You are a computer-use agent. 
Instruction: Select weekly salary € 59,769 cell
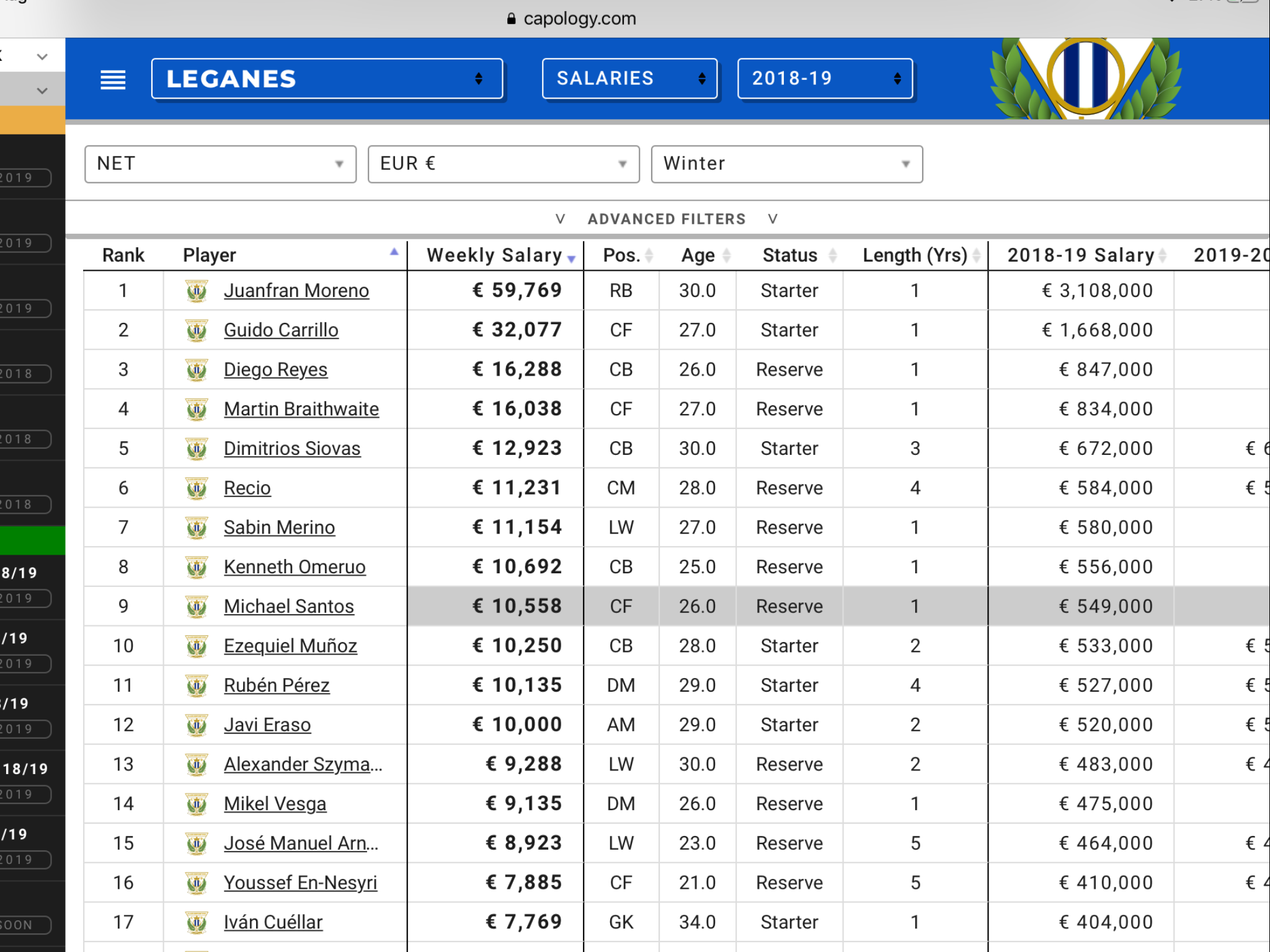tap(495, 291)
